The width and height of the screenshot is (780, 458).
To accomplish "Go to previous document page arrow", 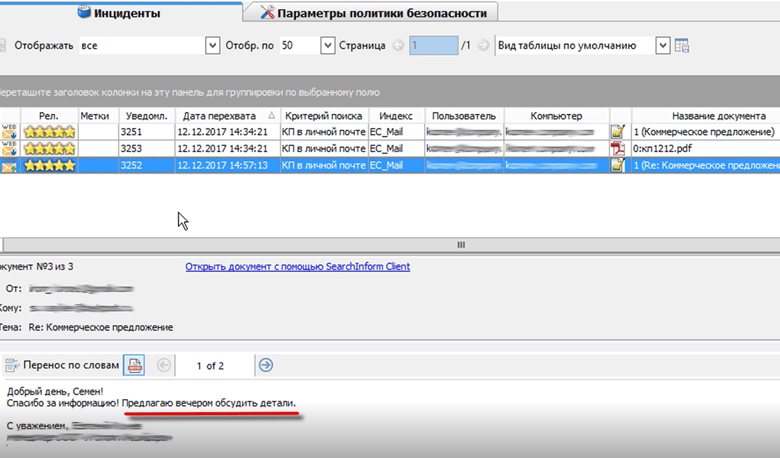I will 163,366.
